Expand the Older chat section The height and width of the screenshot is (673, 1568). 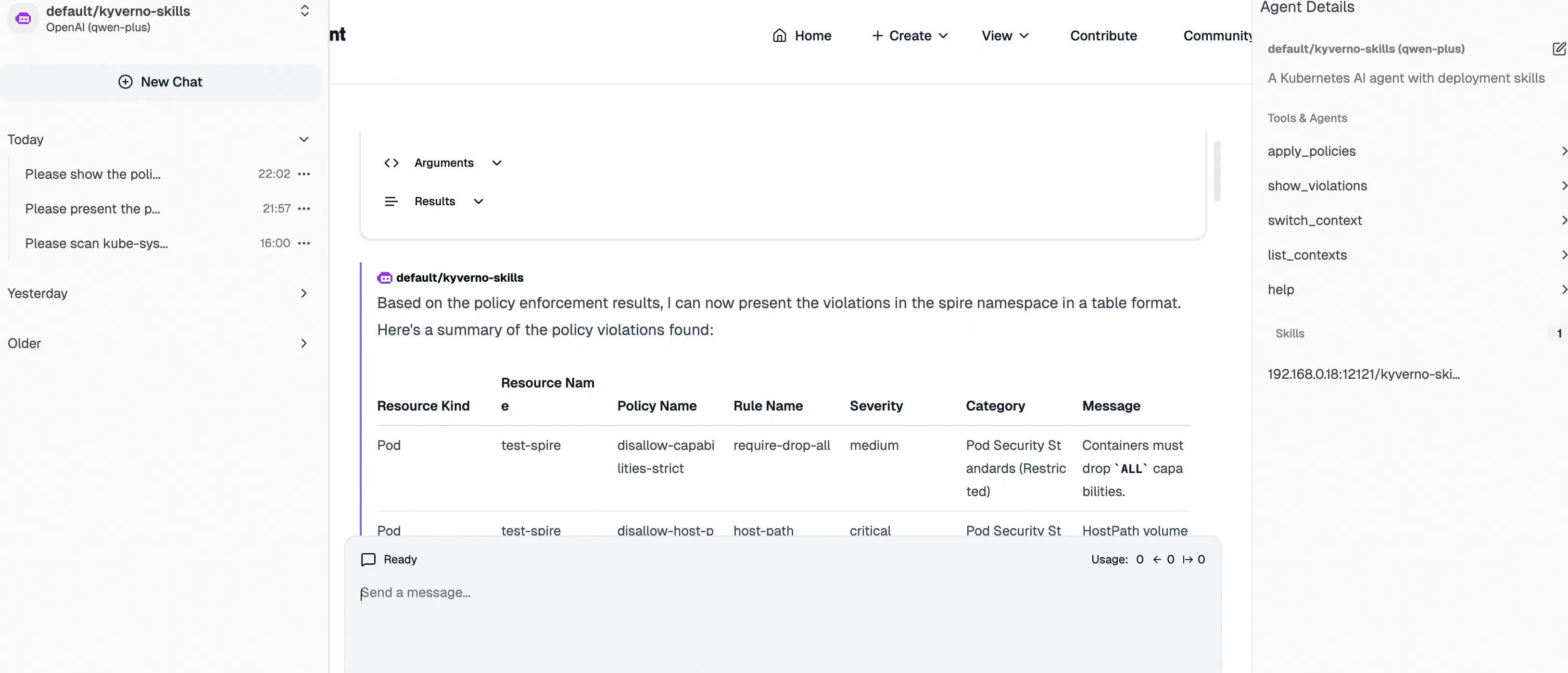tap(303, 343)
